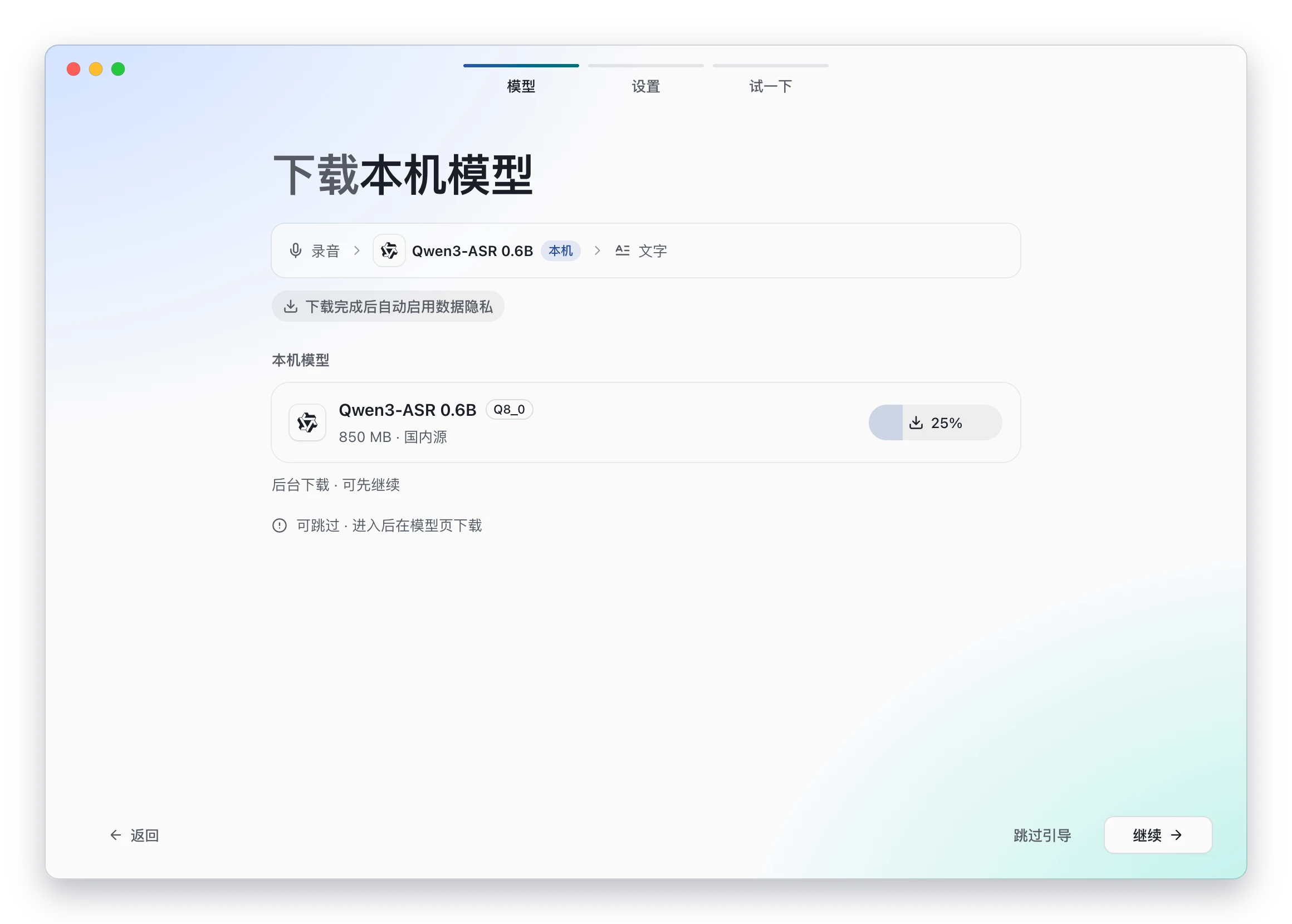Click the 文字 label

[x=652, y=250]
